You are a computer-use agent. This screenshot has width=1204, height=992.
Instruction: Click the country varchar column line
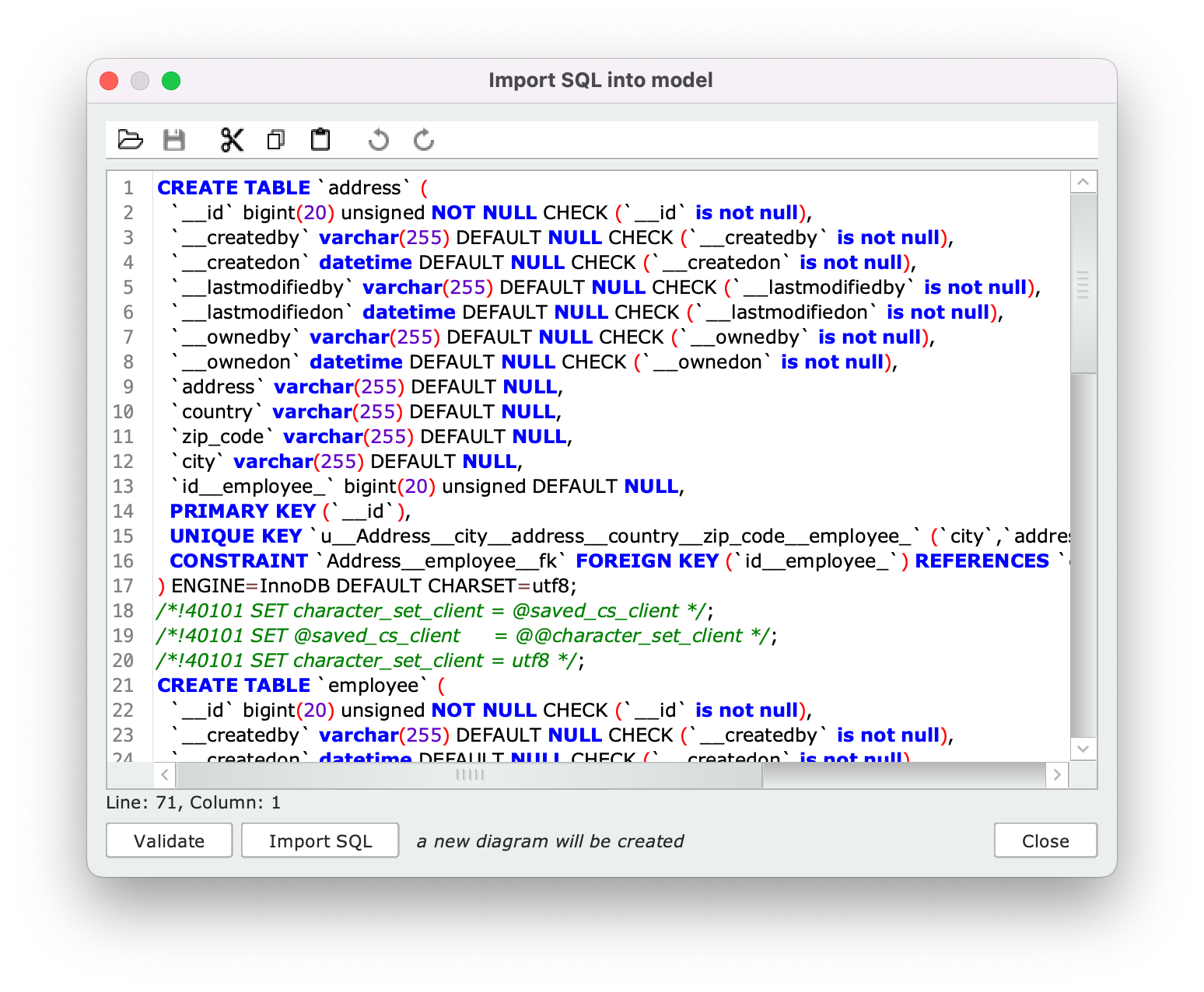tap(366, 412)
